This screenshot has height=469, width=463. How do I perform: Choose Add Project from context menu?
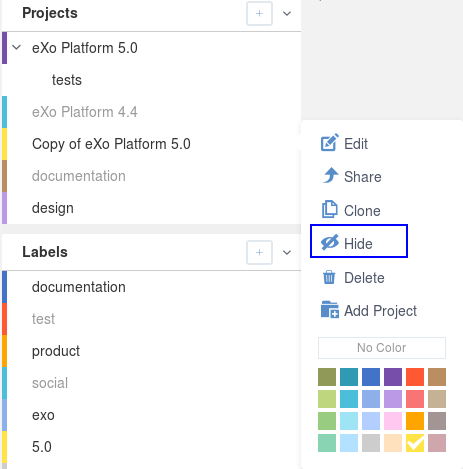tap(369, 310)
